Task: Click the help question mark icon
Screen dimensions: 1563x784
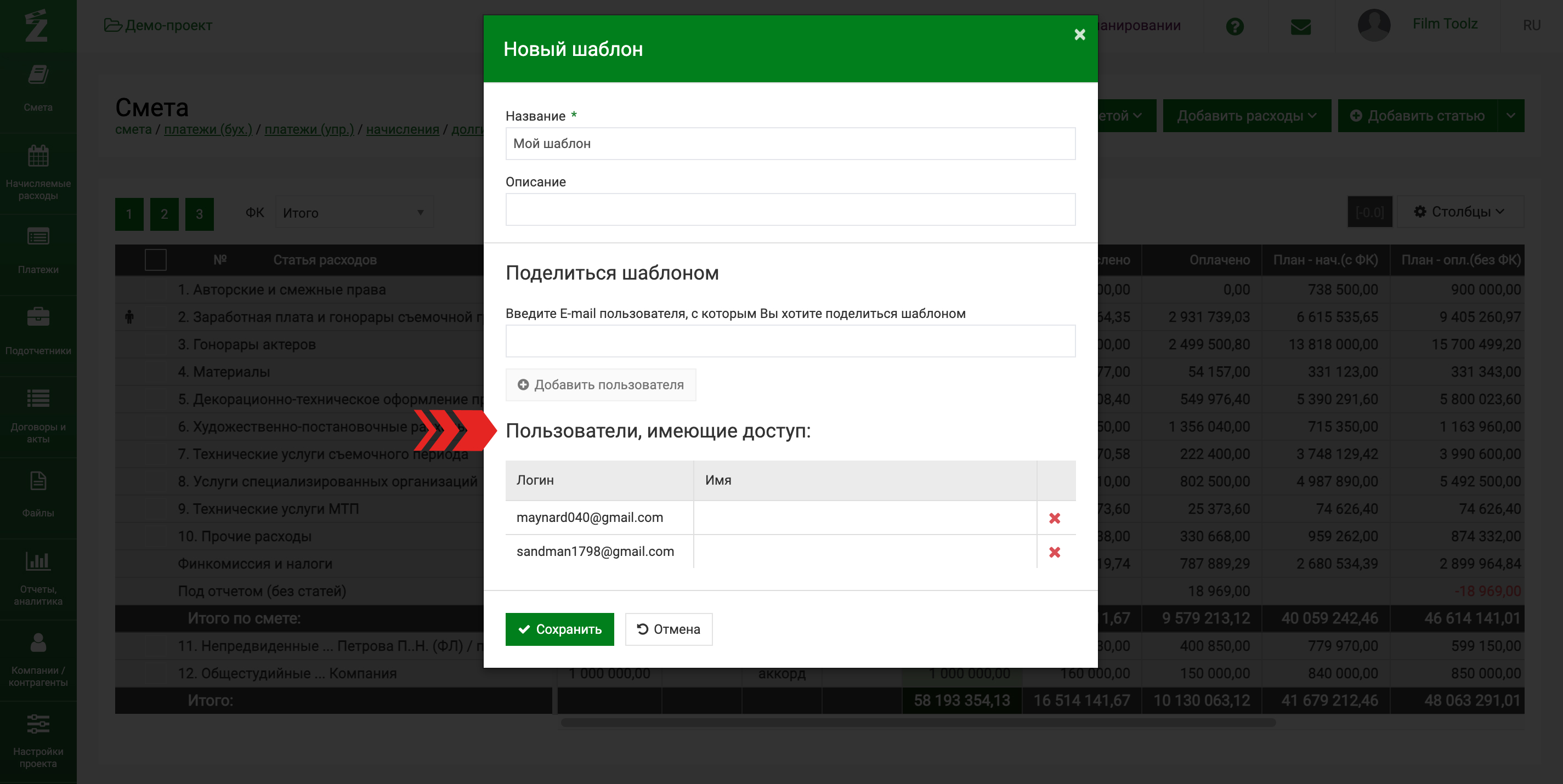Action: [x=1234, y=26]
